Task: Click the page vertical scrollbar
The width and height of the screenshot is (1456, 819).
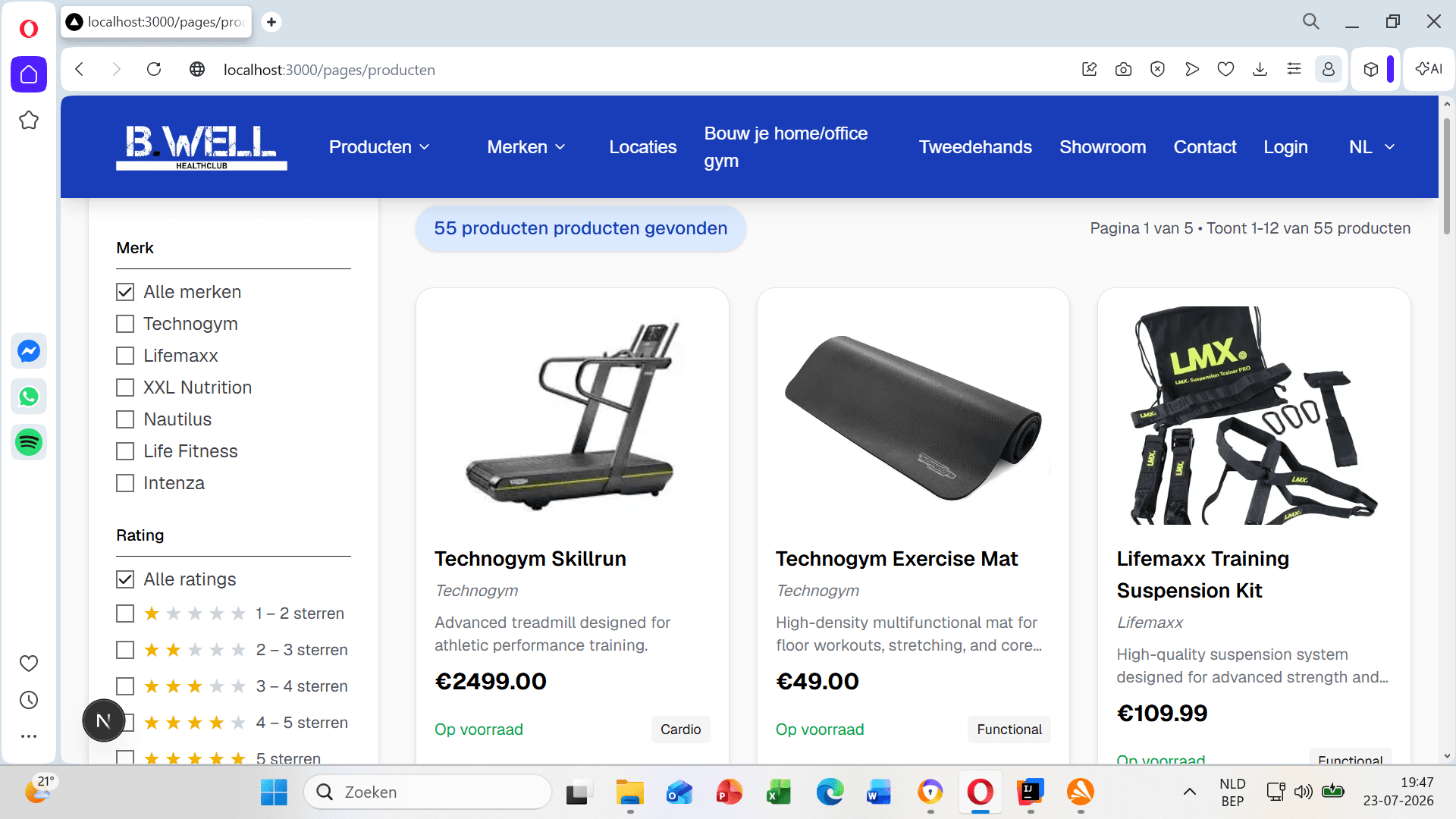Action: (1447, 176)
